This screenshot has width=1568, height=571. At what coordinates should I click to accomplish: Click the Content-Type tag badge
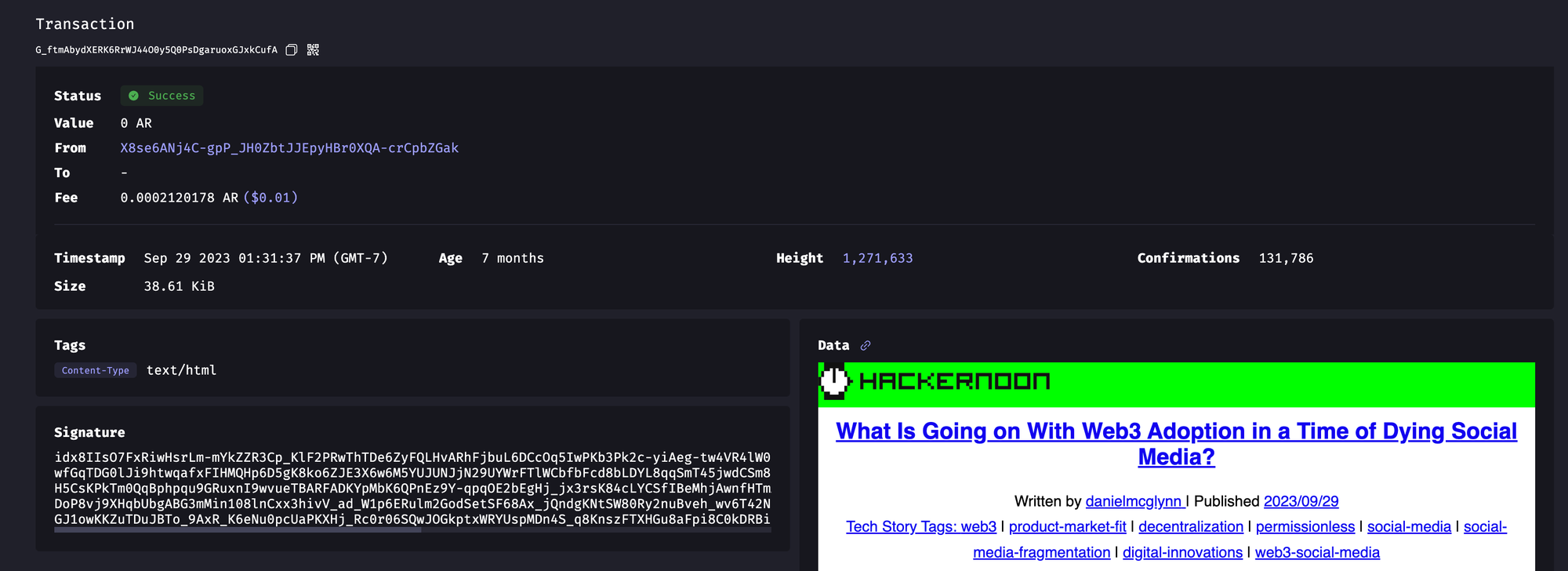tap(96, 370)
